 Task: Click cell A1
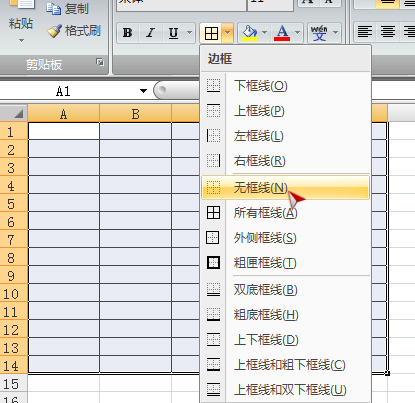(x=64, y=131)
